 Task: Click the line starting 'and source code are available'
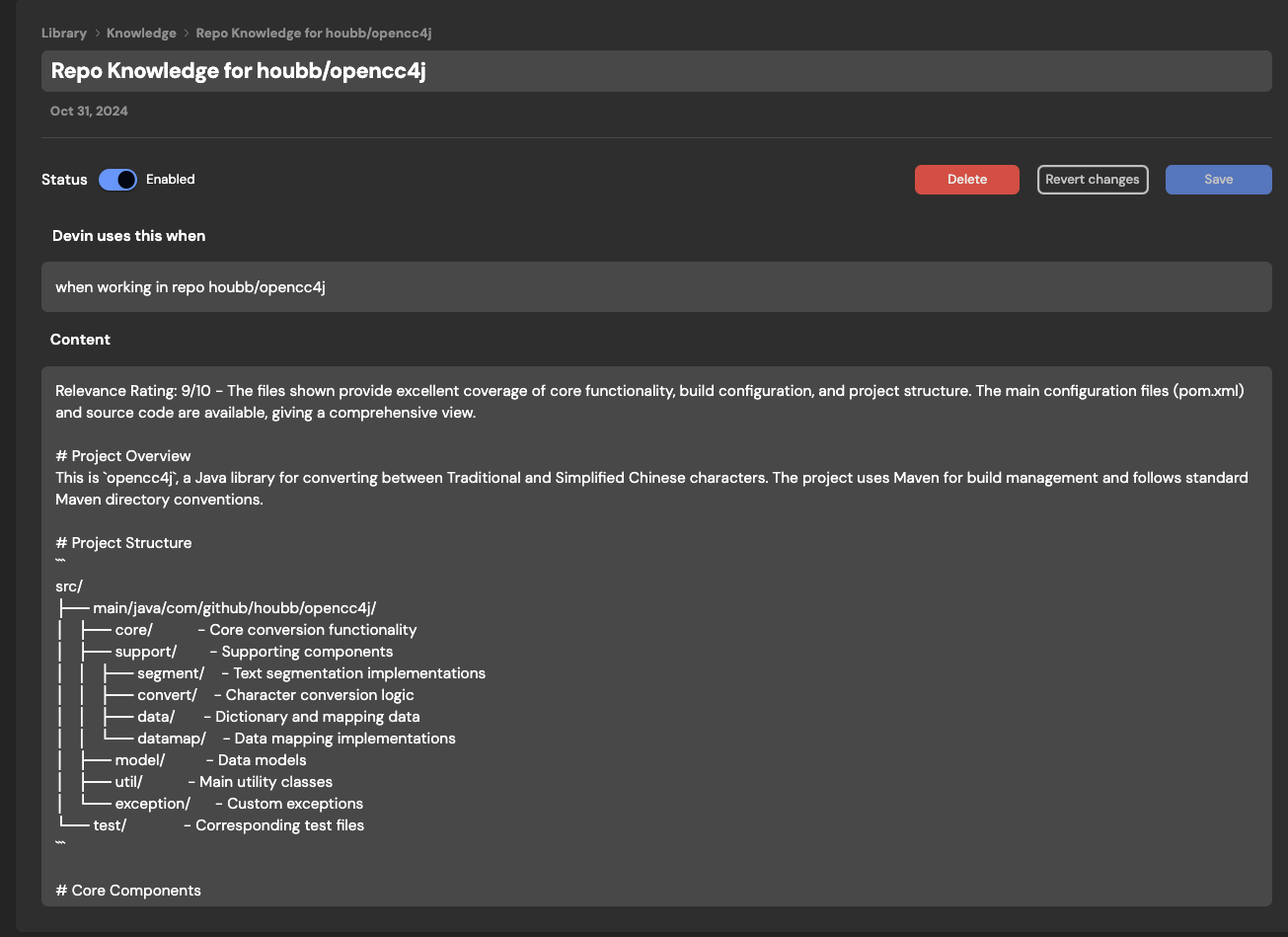[265, 413]
